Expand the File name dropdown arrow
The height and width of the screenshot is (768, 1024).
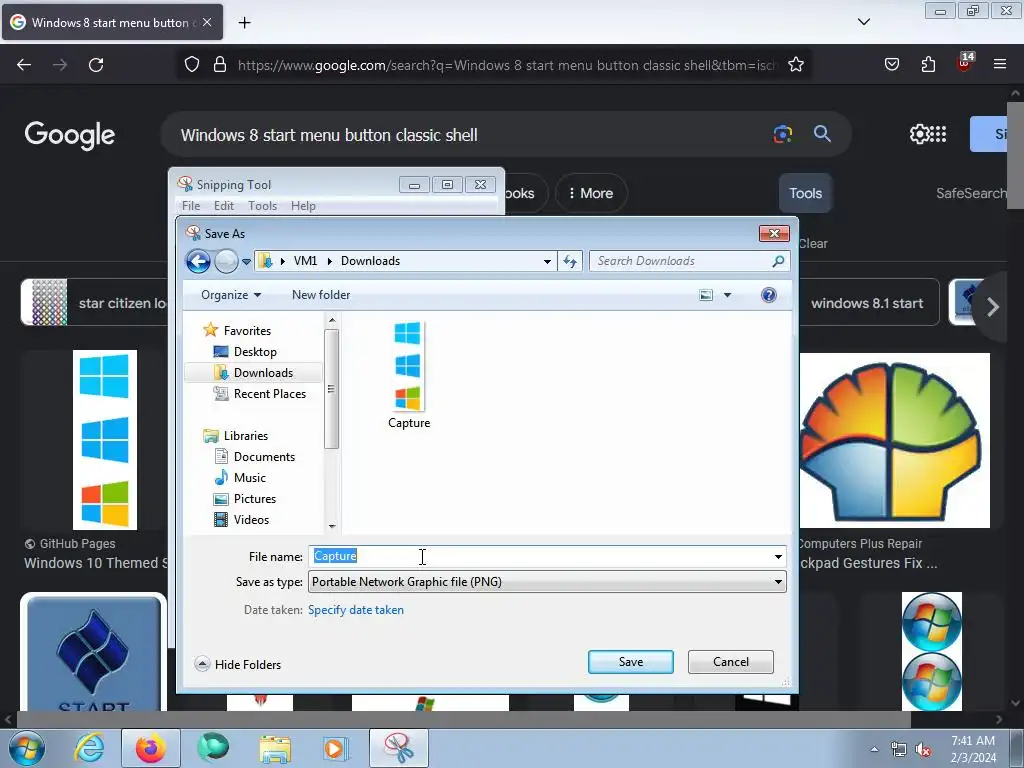(778, 556)
